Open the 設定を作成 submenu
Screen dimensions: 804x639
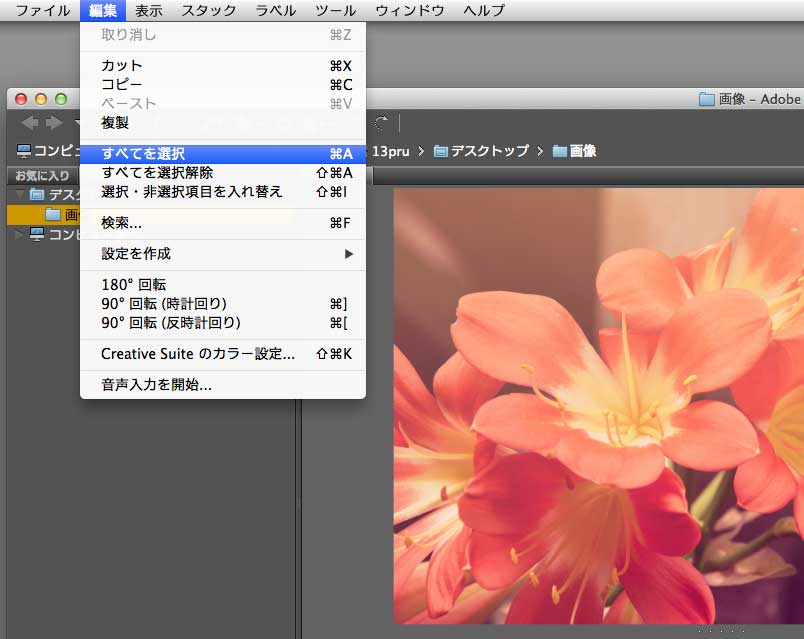(x=222, y=254)
